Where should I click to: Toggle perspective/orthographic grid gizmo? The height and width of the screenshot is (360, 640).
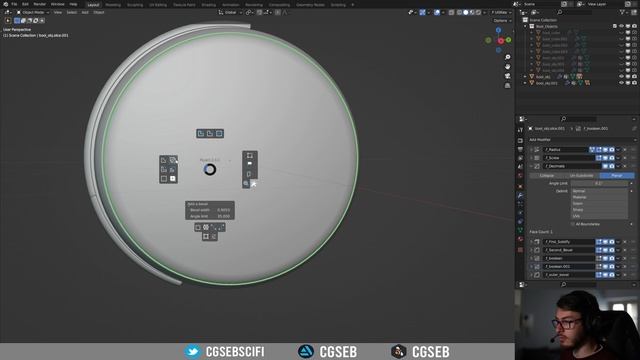pyautogui.click(x=507, y=85)
